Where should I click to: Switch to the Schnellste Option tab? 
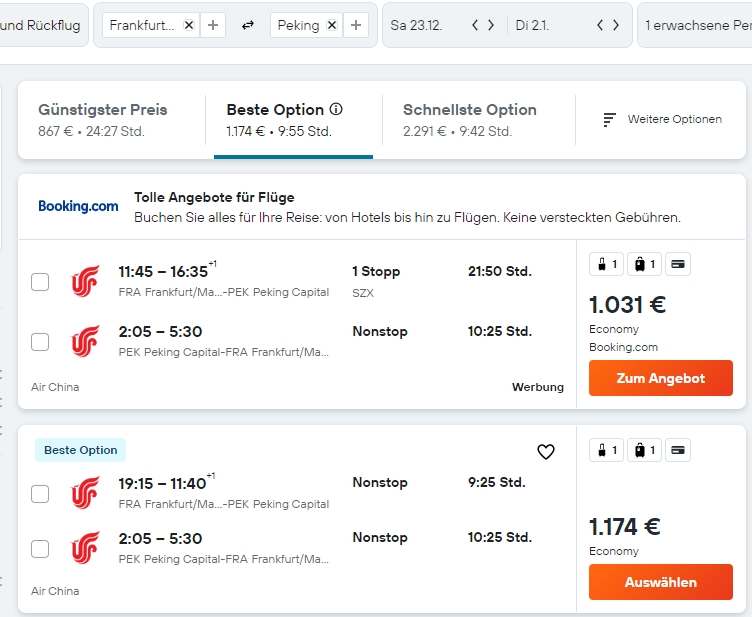point(470,119)
